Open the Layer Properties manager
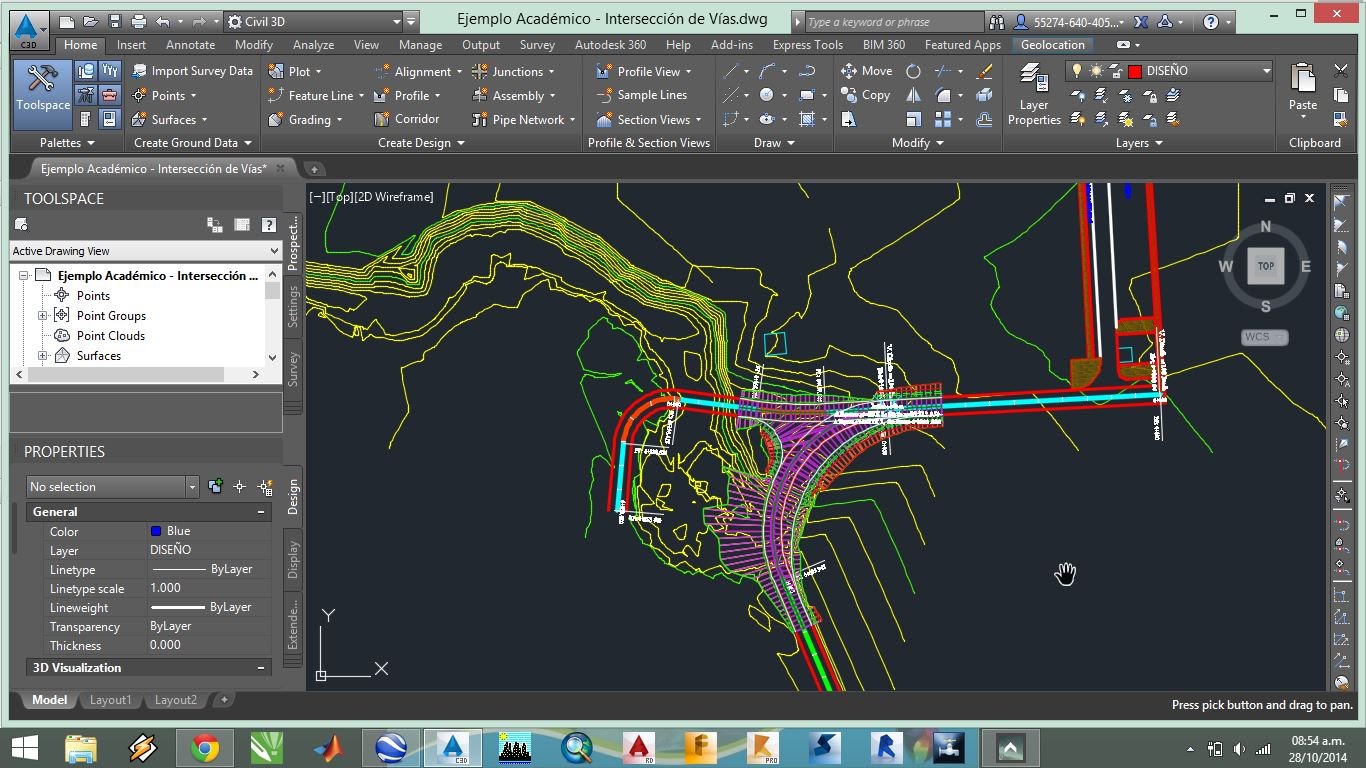Image resolution: width=1366 pixels, height=768 pixels. coord(1034,94)
